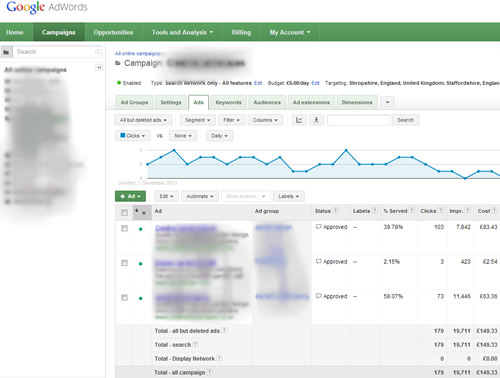
Task: Click the green + Ad button
Action: click(x=130, y=196)
